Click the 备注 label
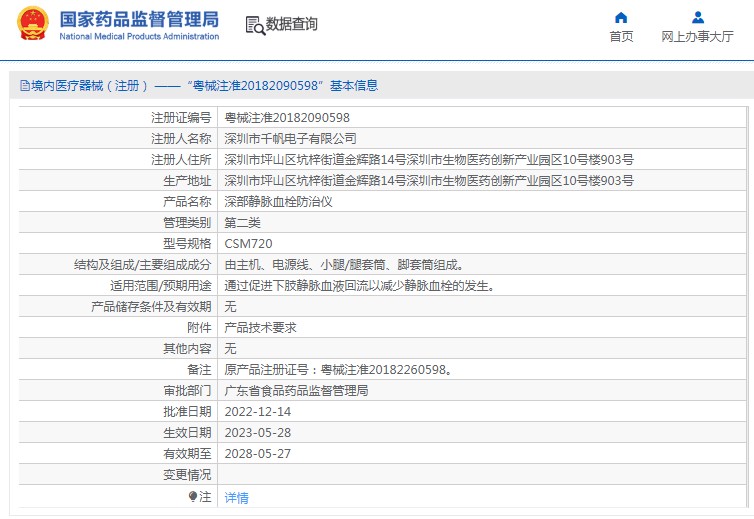754x519 pixels. 200,370
